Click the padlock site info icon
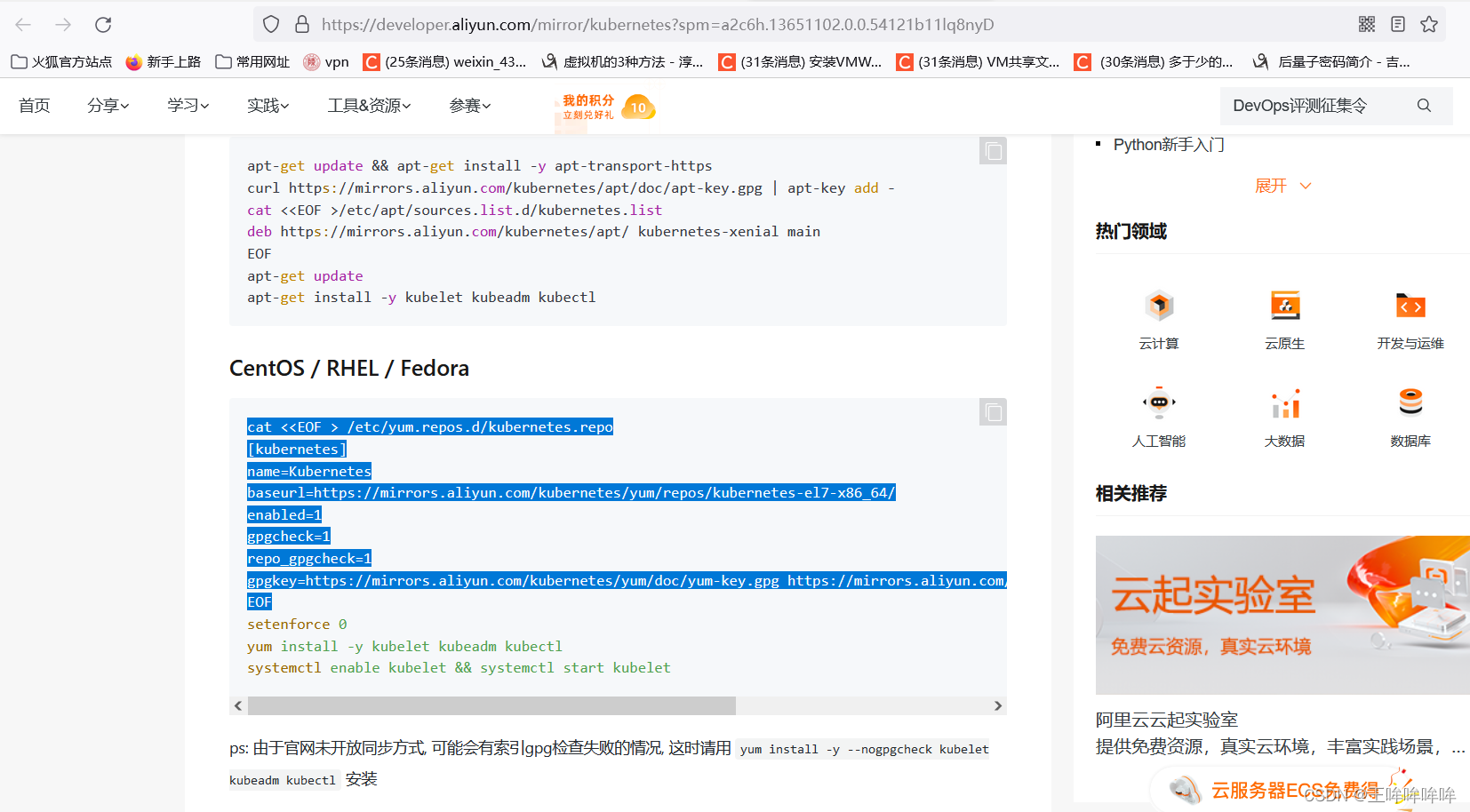1470x812 pixels. click(302, 24)
